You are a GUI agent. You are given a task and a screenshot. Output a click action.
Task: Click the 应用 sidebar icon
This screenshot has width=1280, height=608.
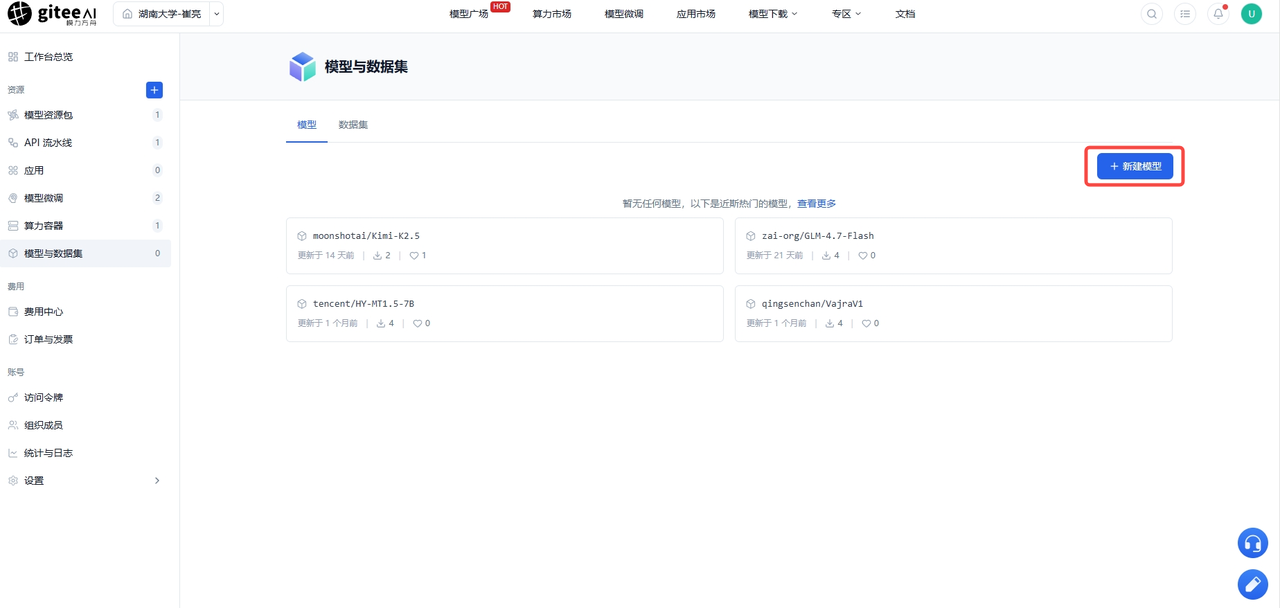pyautogui.click(x=13, y=171)
